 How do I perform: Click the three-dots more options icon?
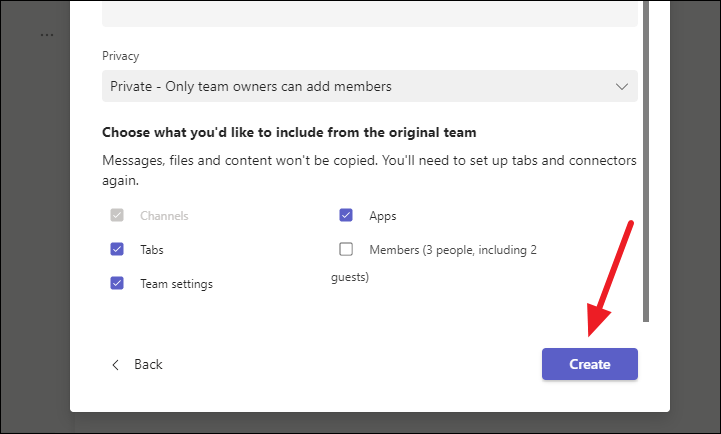point(47,35)
